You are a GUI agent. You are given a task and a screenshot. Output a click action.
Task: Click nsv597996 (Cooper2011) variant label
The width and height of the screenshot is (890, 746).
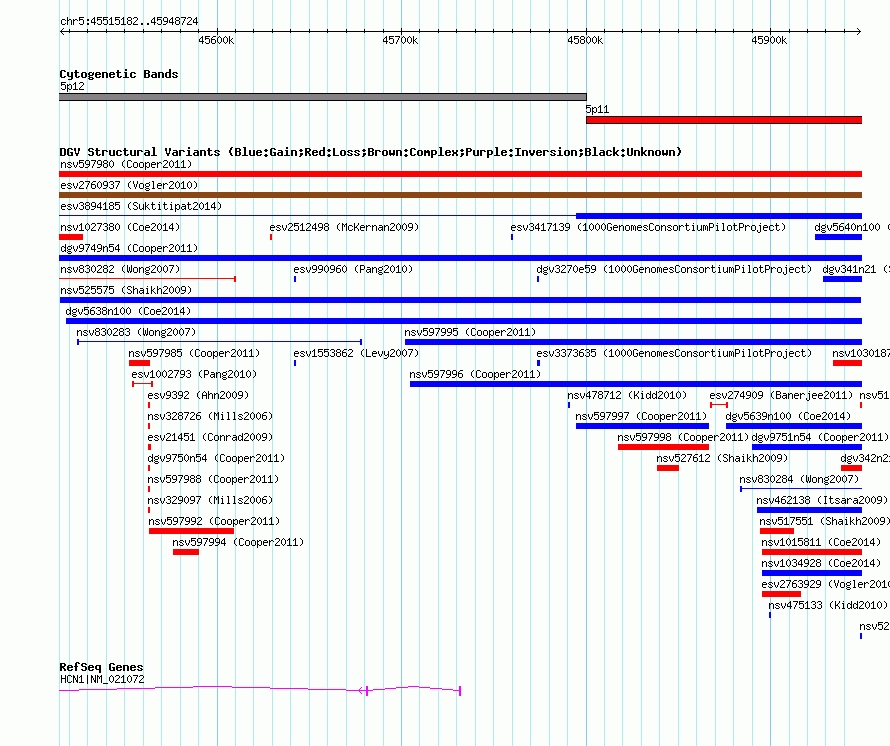[475, 375]
